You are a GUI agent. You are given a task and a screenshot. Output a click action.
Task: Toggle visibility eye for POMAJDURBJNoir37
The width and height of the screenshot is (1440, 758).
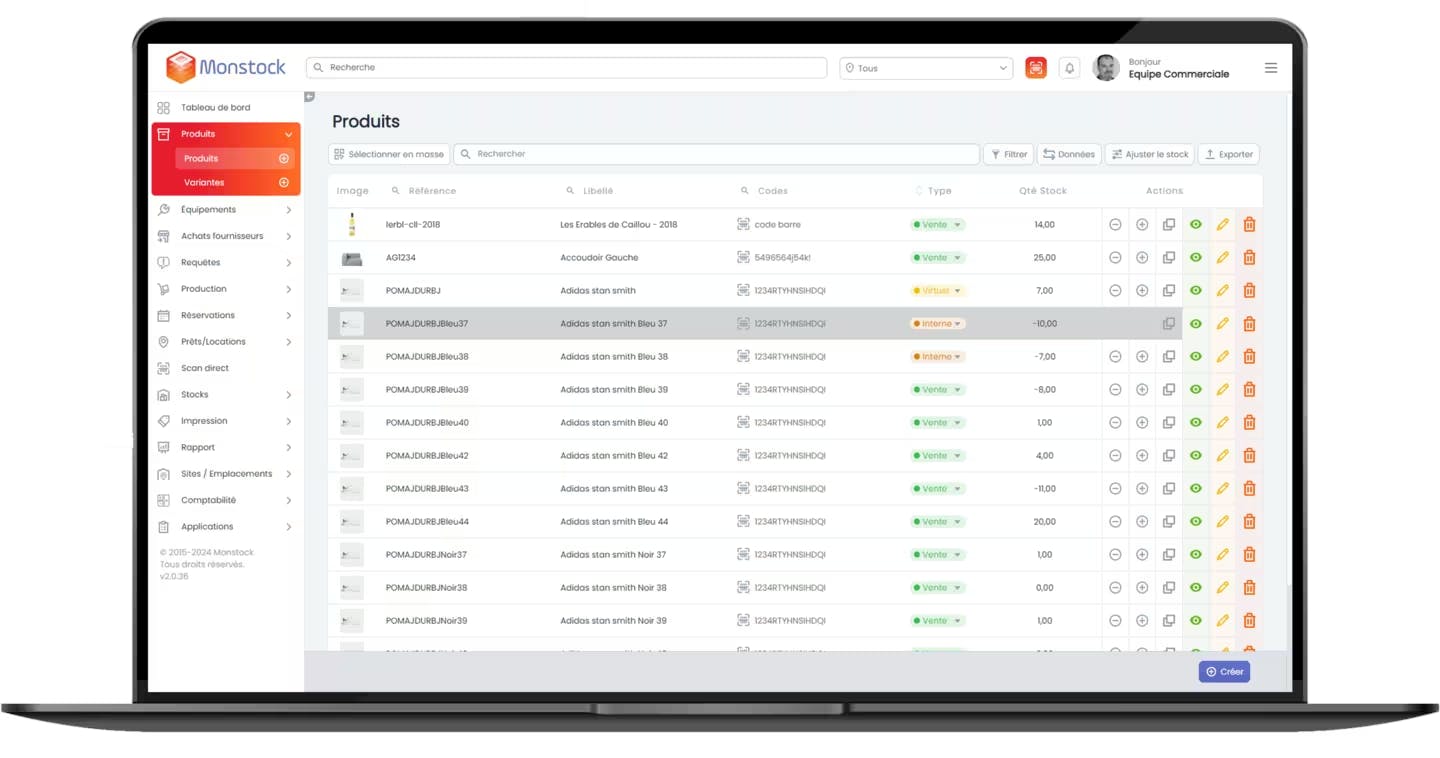1195,555
